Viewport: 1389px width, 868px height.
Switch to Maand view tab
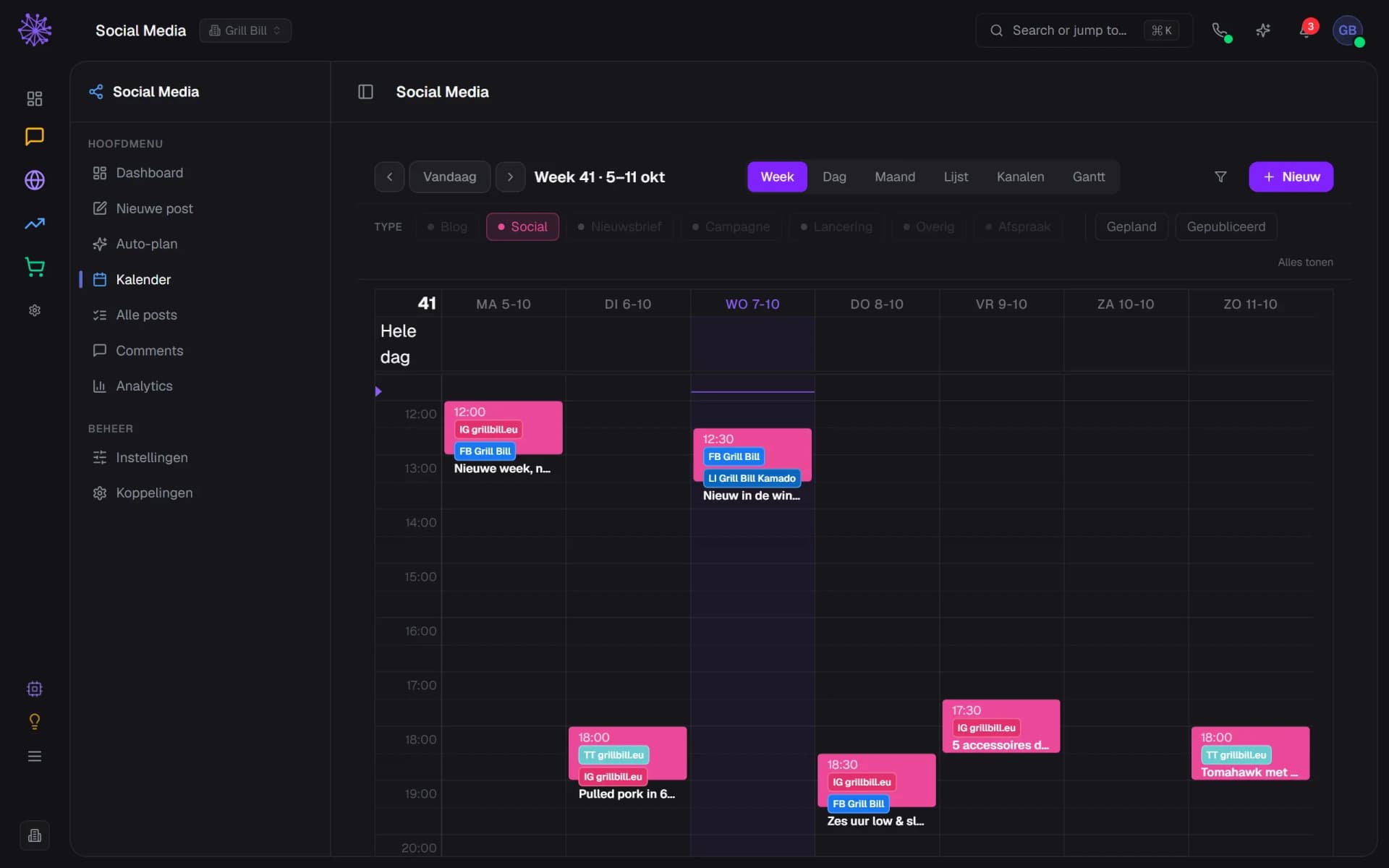[x=895, y=176]
